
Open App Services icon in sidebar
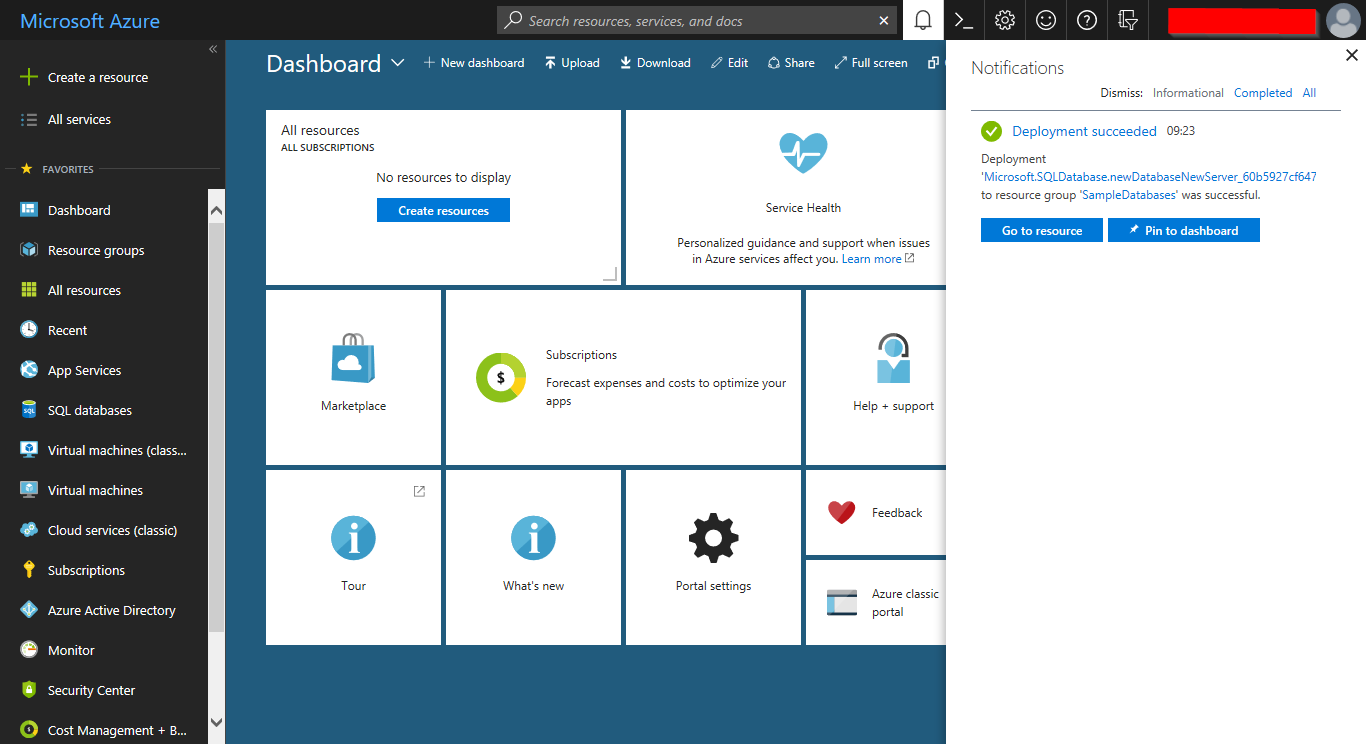[x=29, y=370]
